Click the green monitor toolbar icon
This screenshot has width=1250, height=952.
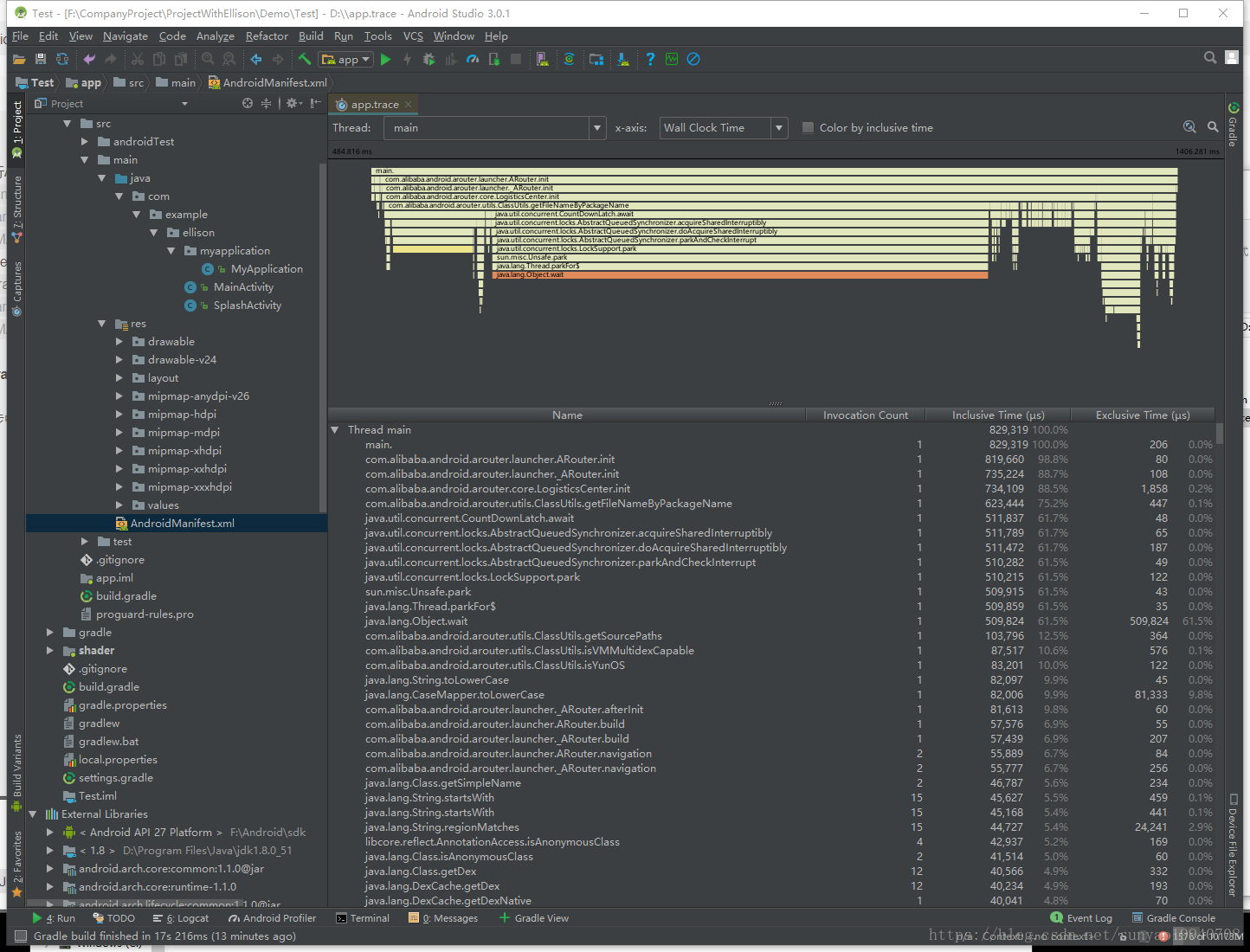point(673,59)
